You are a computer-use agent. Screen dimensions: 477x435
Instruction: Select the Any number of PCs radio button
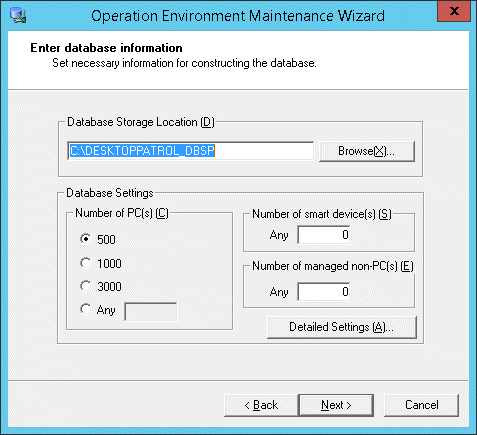click(x=86, y=309)
